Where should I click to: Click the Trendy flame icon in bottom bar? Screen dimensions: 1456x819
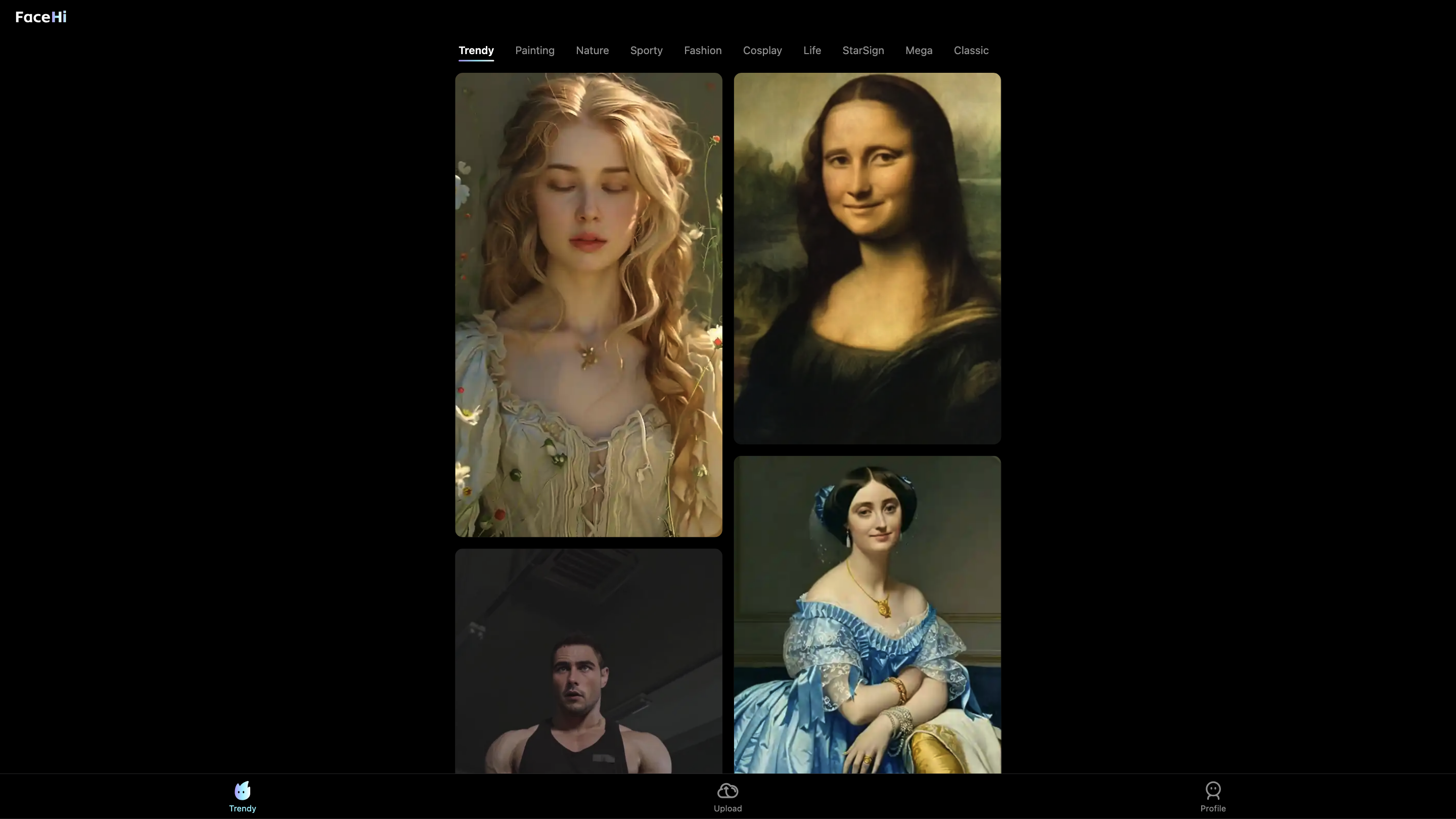[x=243, y=790]
